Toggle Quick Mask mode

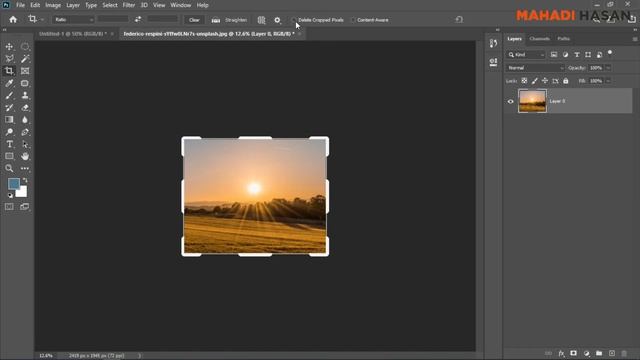click(9, 207)
